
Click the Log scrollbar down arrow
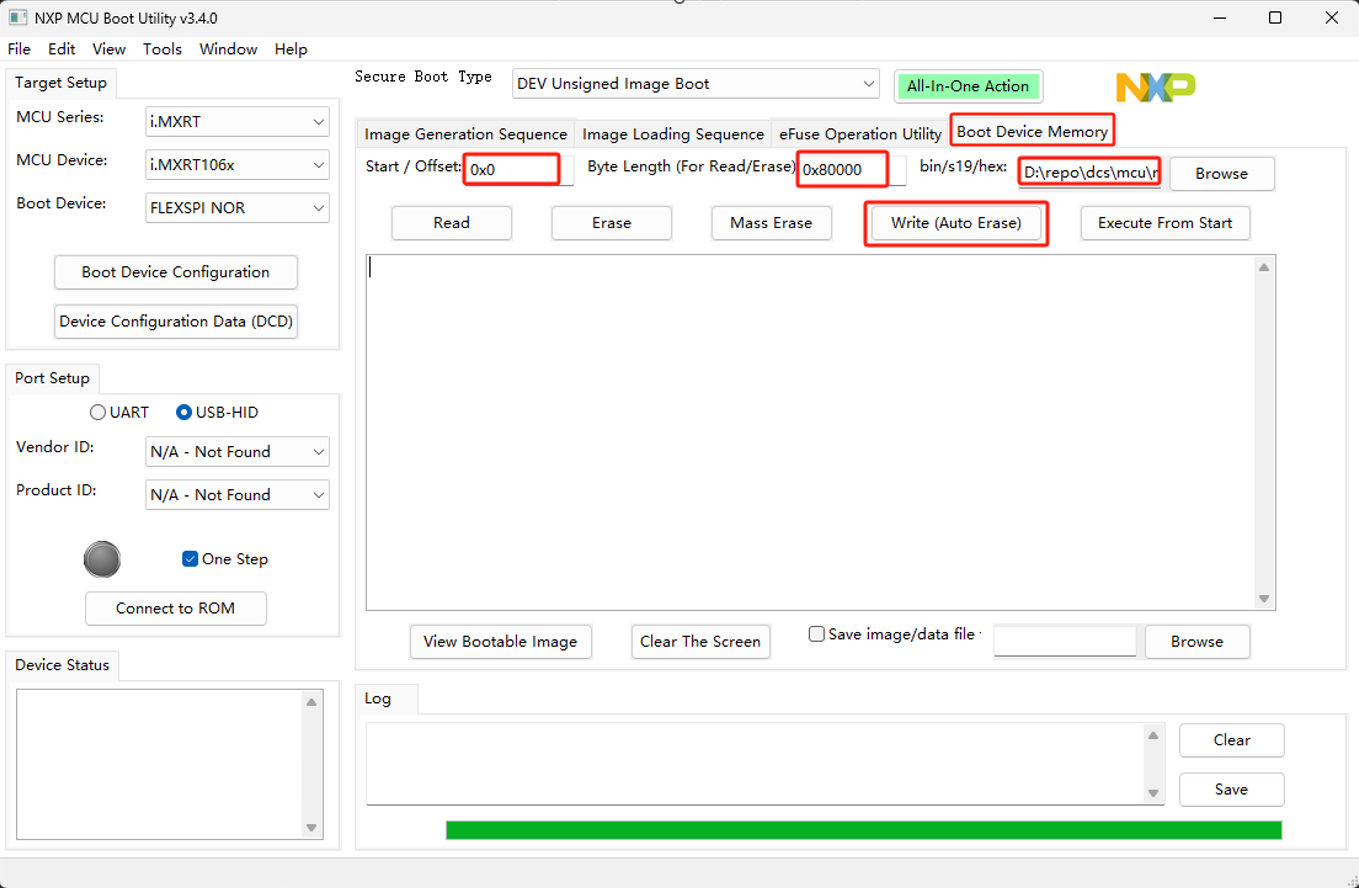(1153, 793)
